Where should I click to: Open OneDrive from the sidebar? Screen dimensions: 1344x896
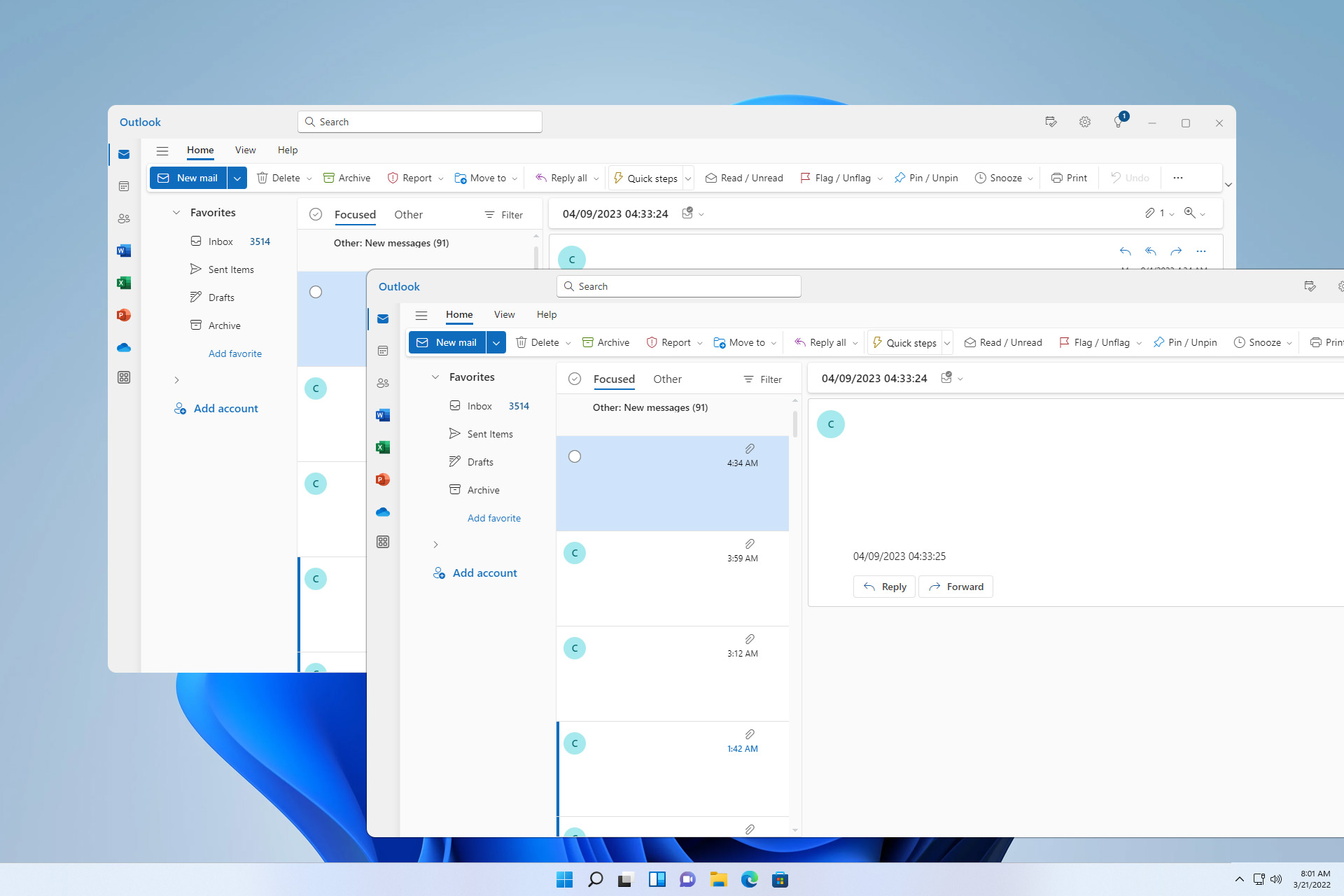point(382,512)
